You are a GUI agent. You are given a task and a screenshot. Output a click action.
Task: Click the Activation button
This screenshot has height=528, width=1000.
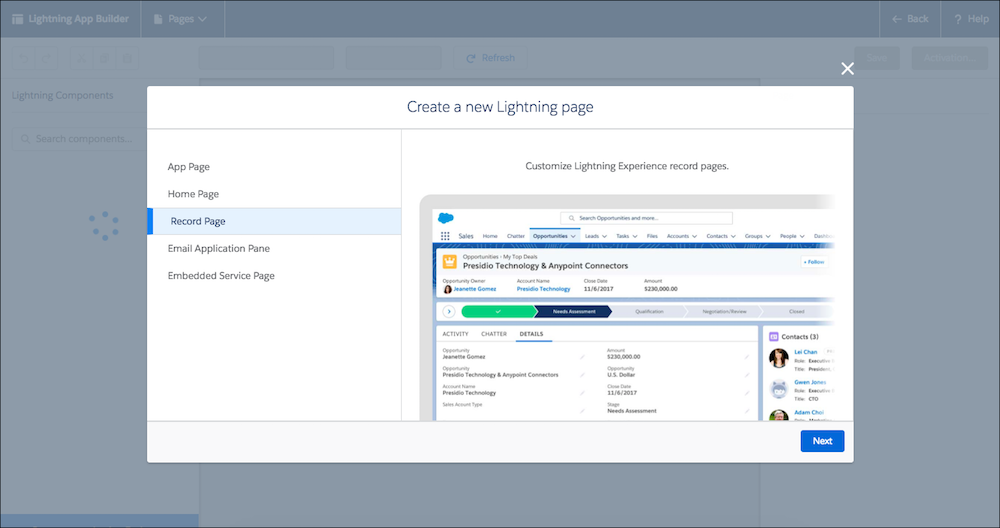pyautogui.click(x=950, y=58)
